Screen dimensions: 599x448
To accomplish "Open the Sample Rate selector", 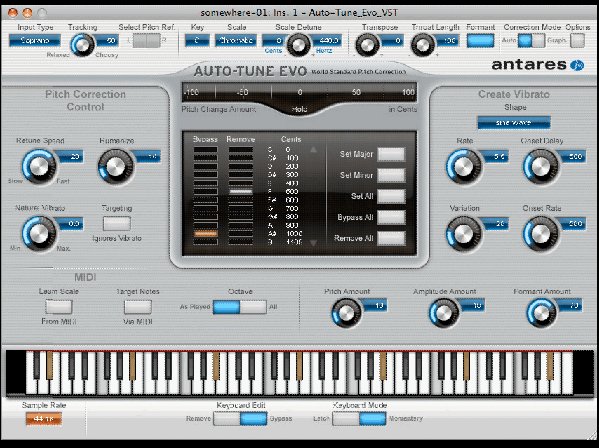I will [44, 419].
